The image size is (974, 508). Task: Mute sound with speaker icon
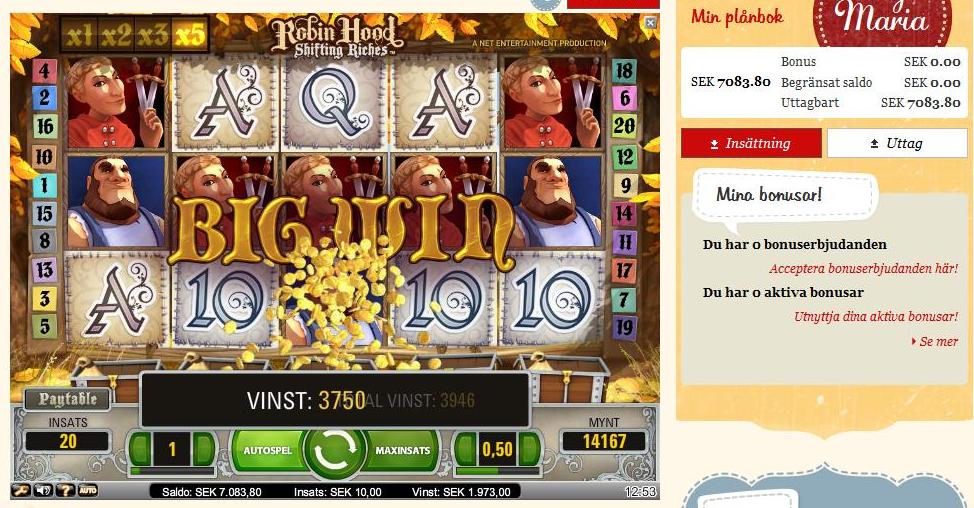point(43,491)
